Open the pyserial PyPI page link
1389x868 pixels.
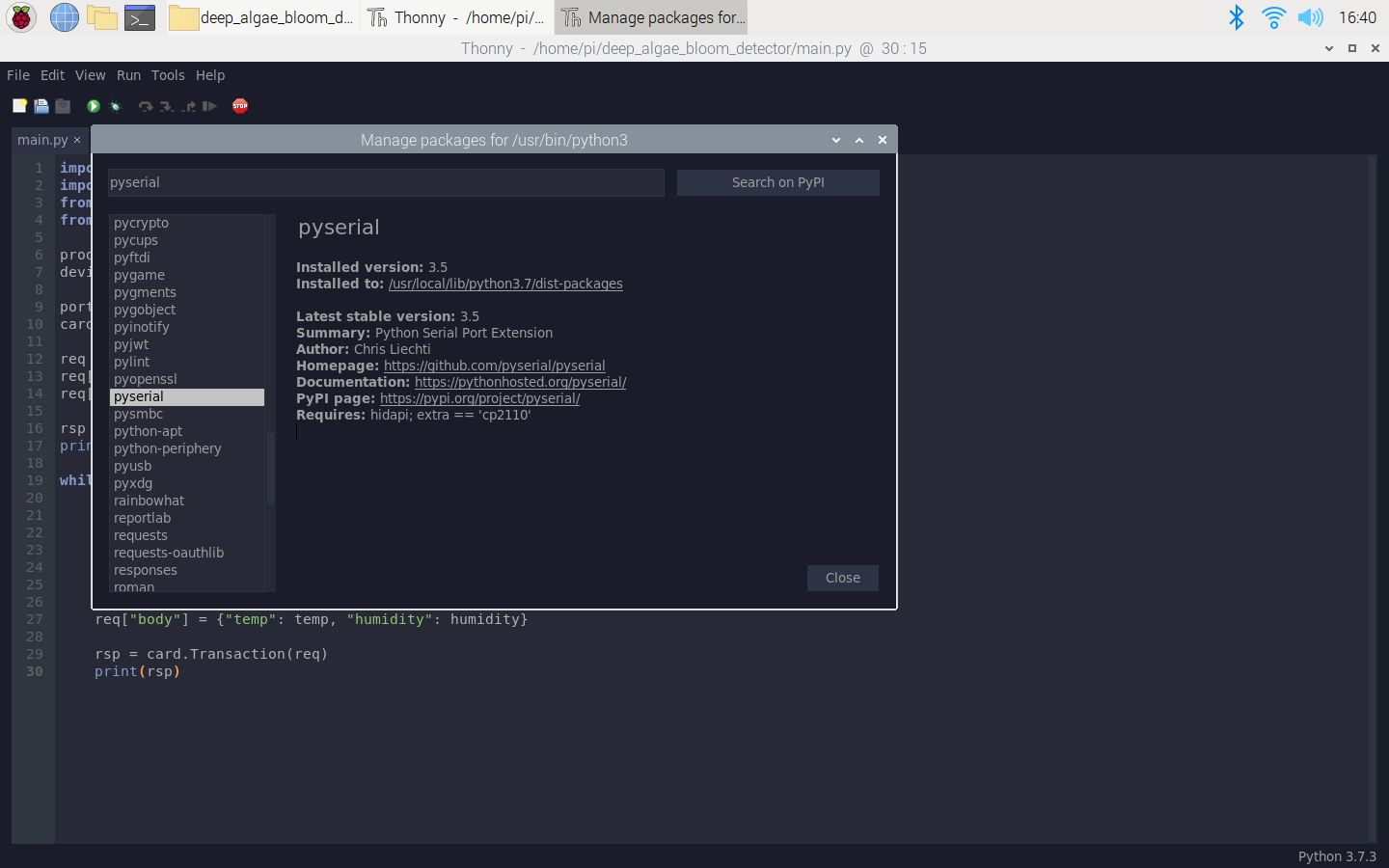click(479, 398)
